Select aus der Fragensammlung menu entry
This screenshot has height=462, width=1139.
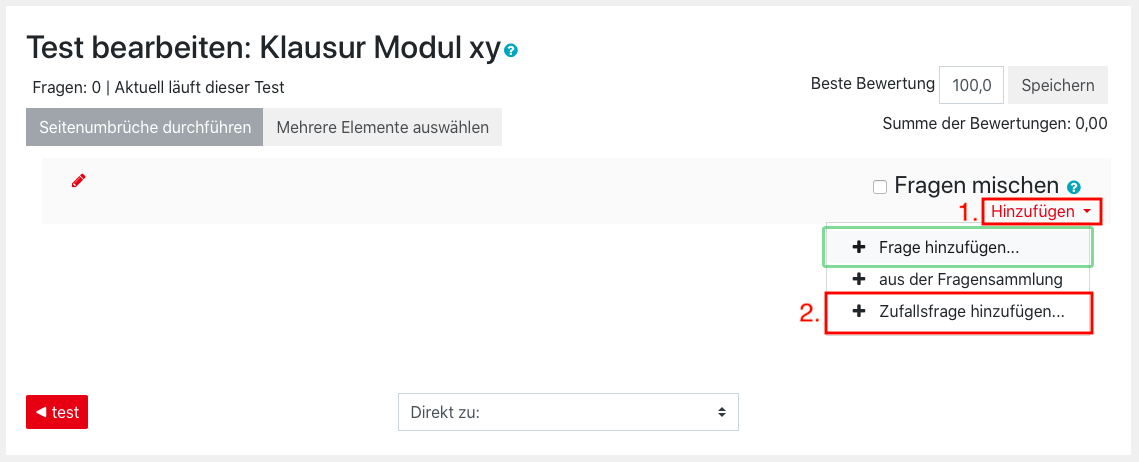pyautogui.click(x=970, y=280)
